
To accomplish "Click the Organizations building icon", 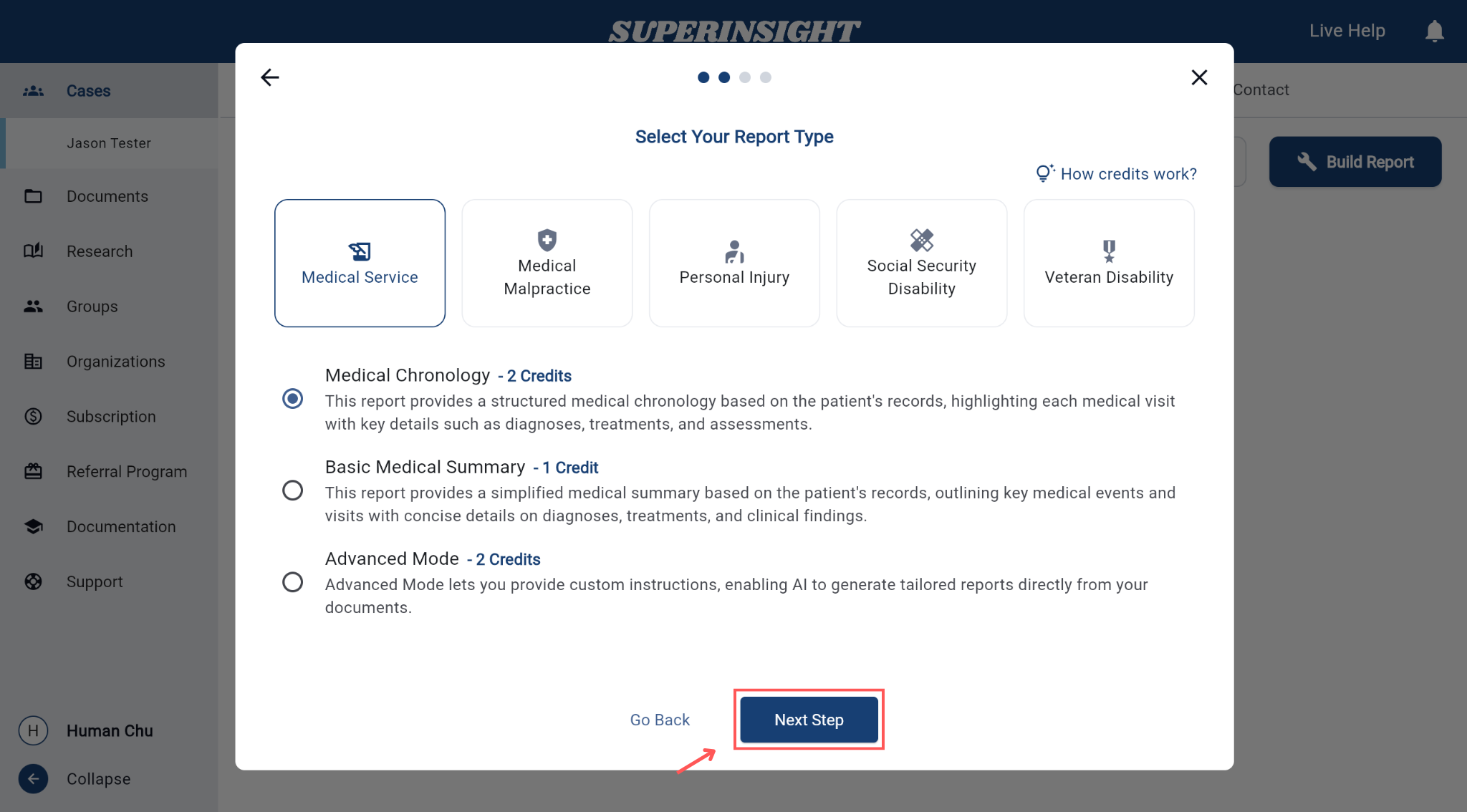I will pos(33,362).
